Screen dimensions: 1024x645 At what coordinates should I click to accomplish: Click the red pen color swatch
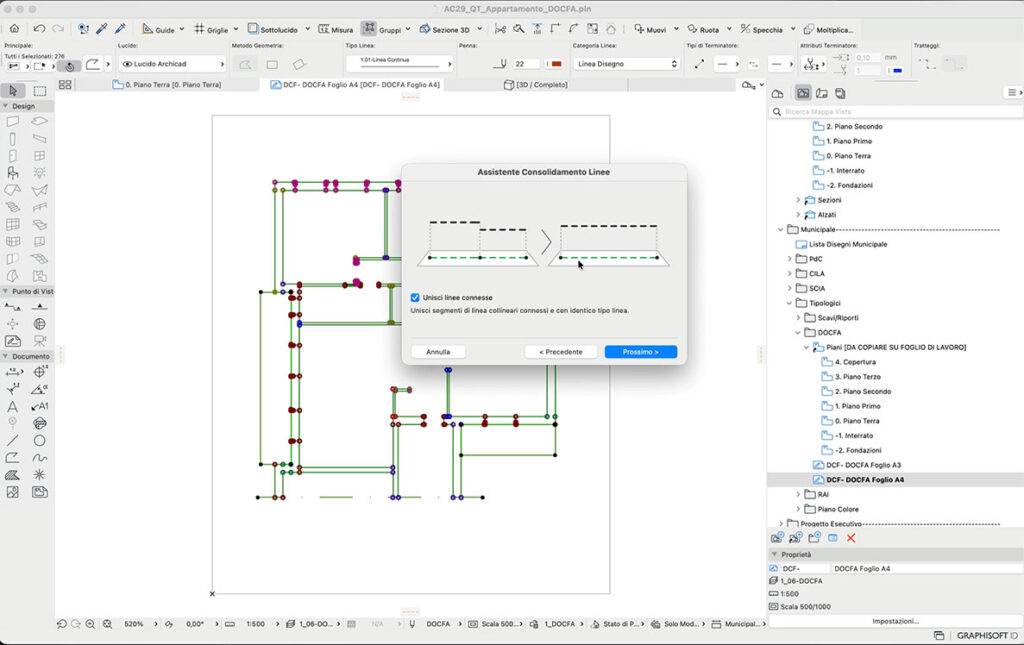[x=556, y=64]
